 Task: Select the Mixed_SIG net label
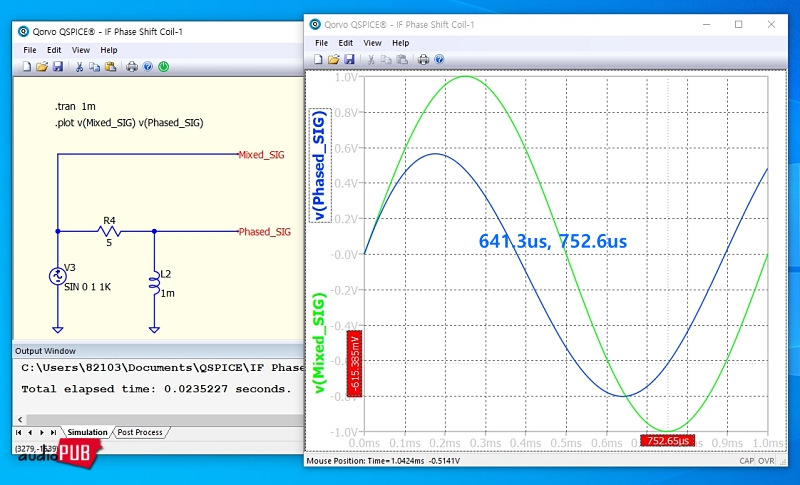(x=261, y=155)
